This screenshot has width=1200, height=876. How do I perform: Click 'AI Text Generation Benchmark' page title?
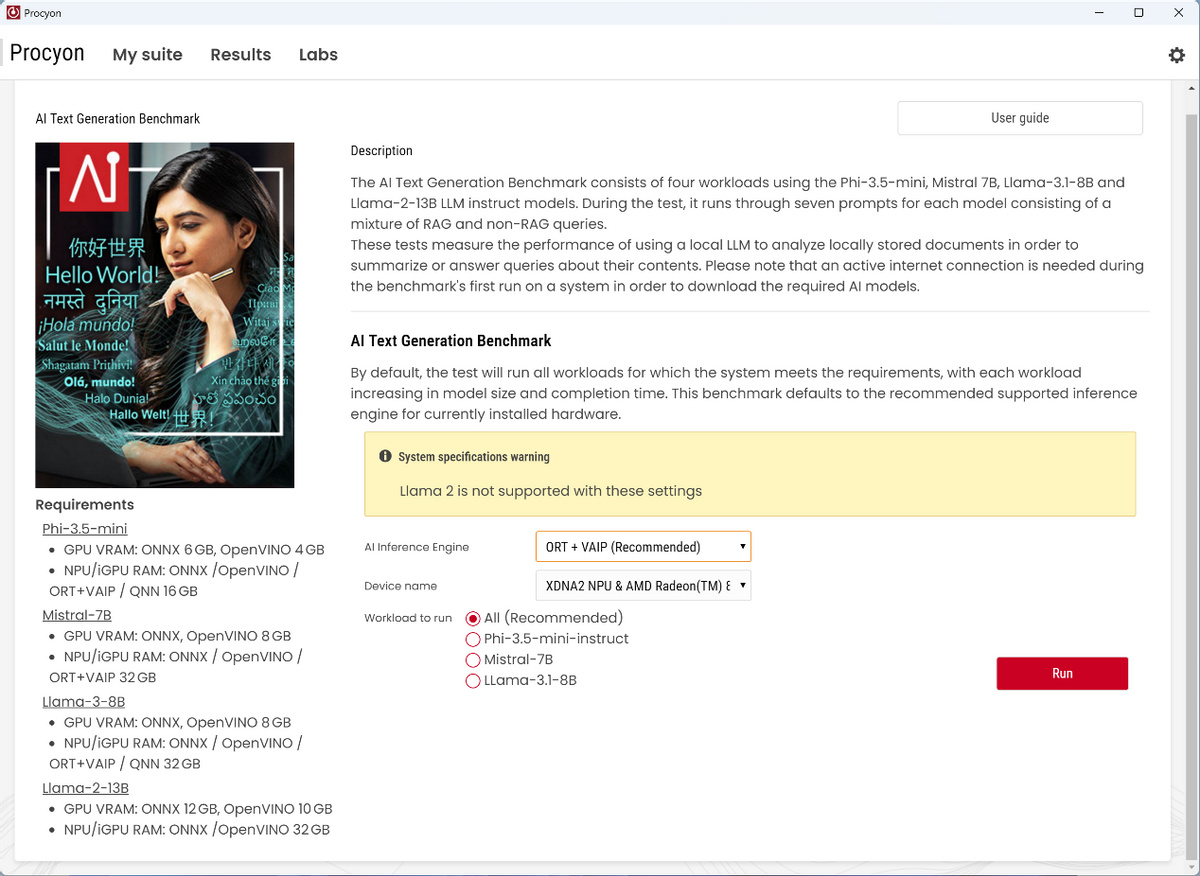click(118, 119)
